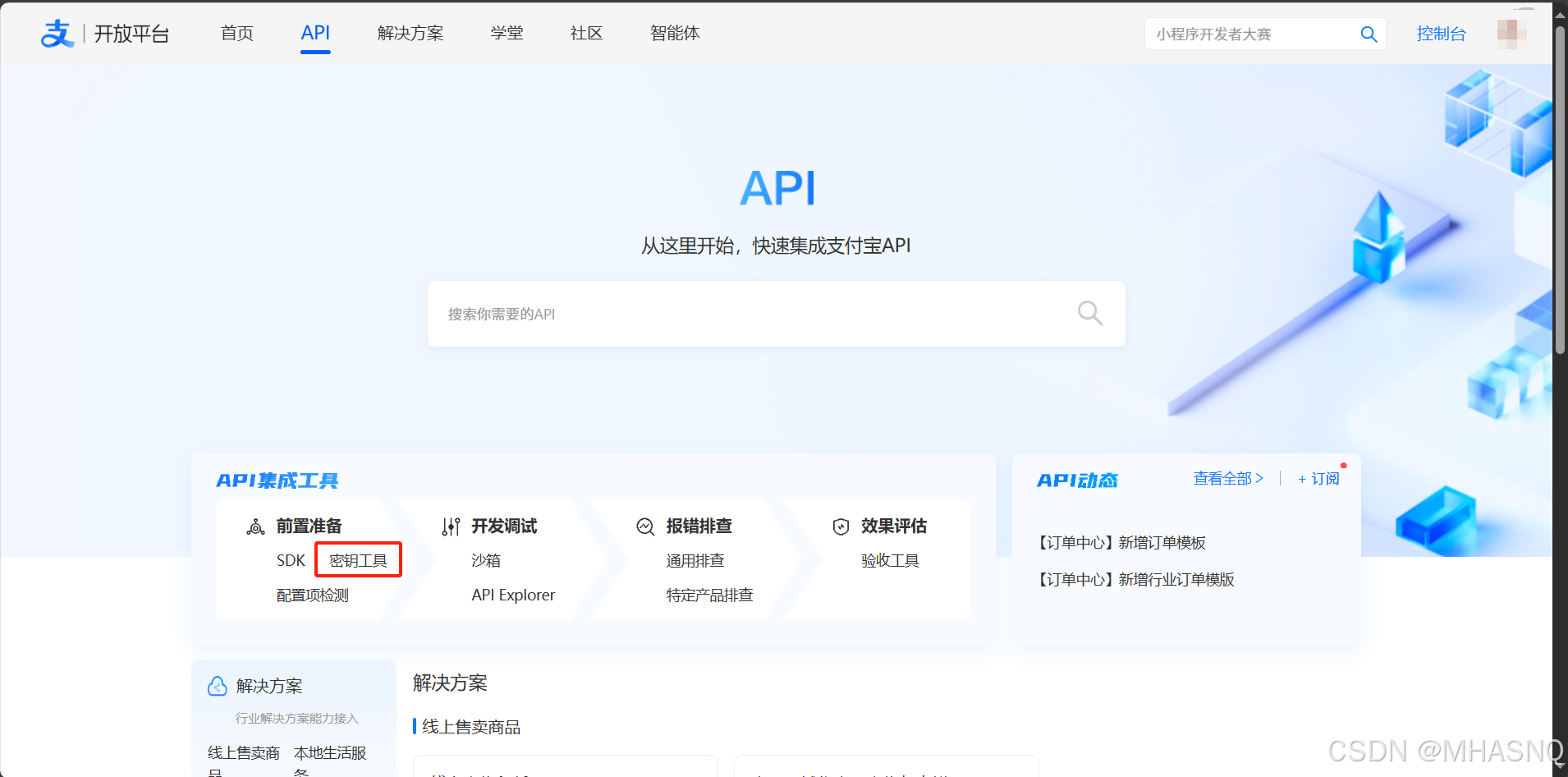Select the API navigation tab

tap(315, 33)
